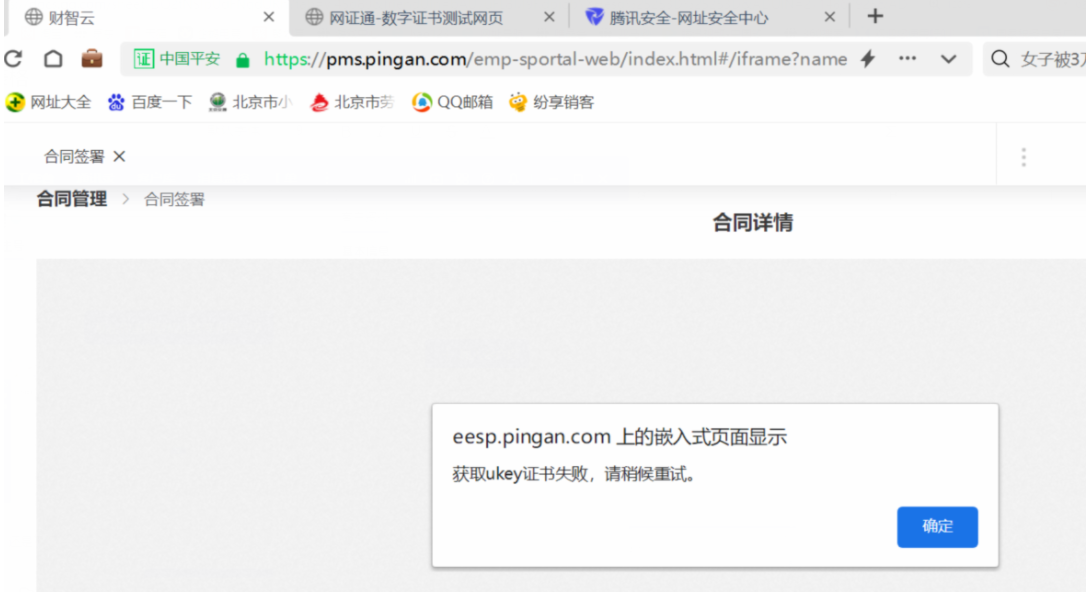
Task: Open 百度一下 from the bookmarks bar
Action: tap(149, 101)
